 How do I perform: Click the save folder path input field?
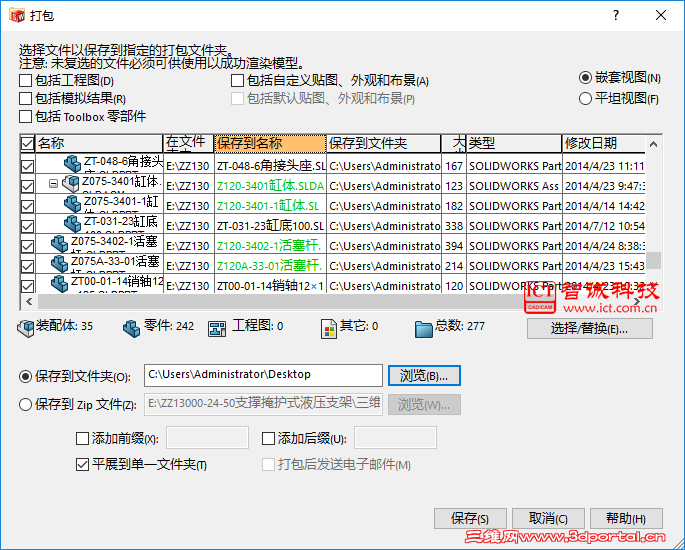[x=263, y=376]
